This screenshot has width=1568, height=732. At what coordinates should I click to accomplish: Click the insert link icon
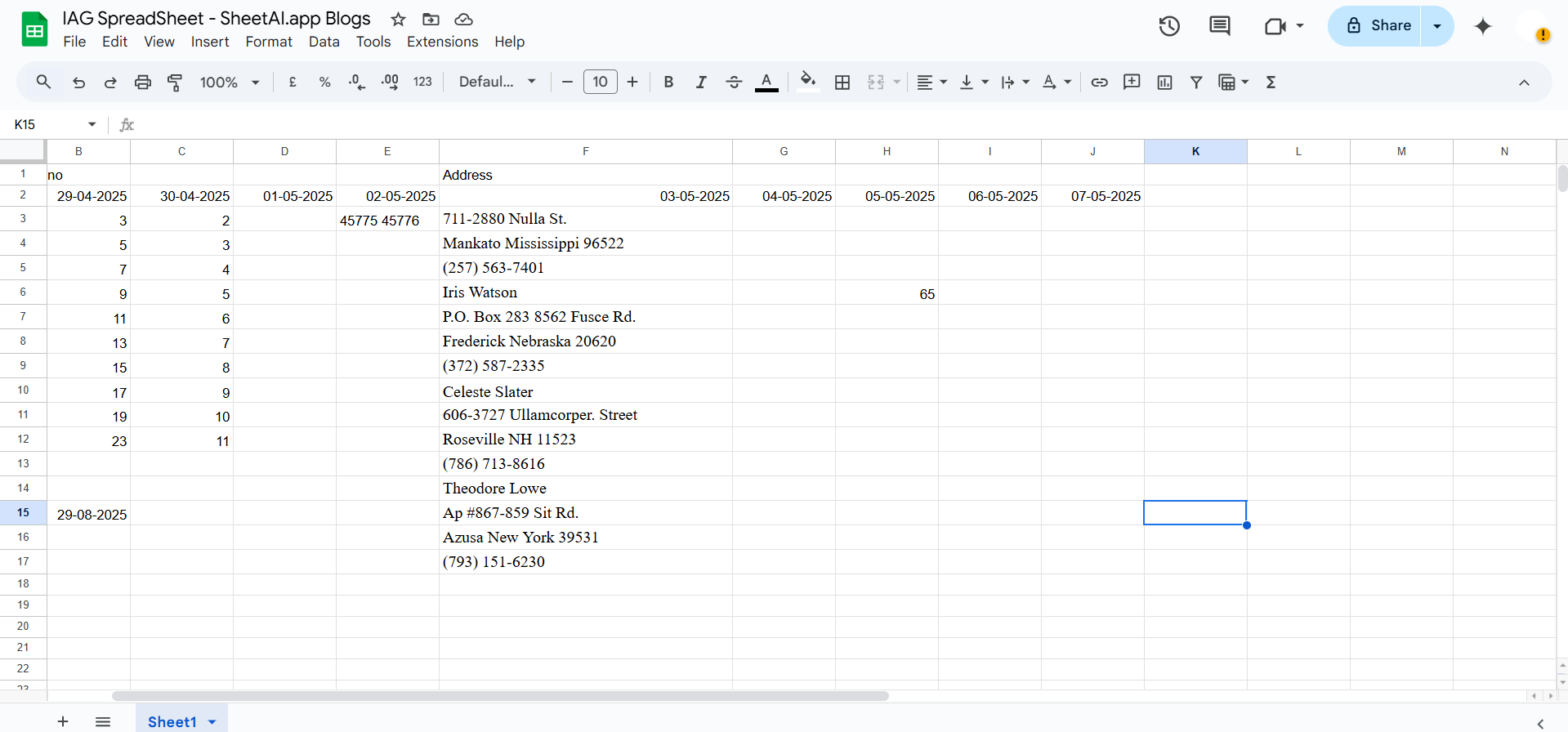pyautogui.click(x=1099, y=82)
